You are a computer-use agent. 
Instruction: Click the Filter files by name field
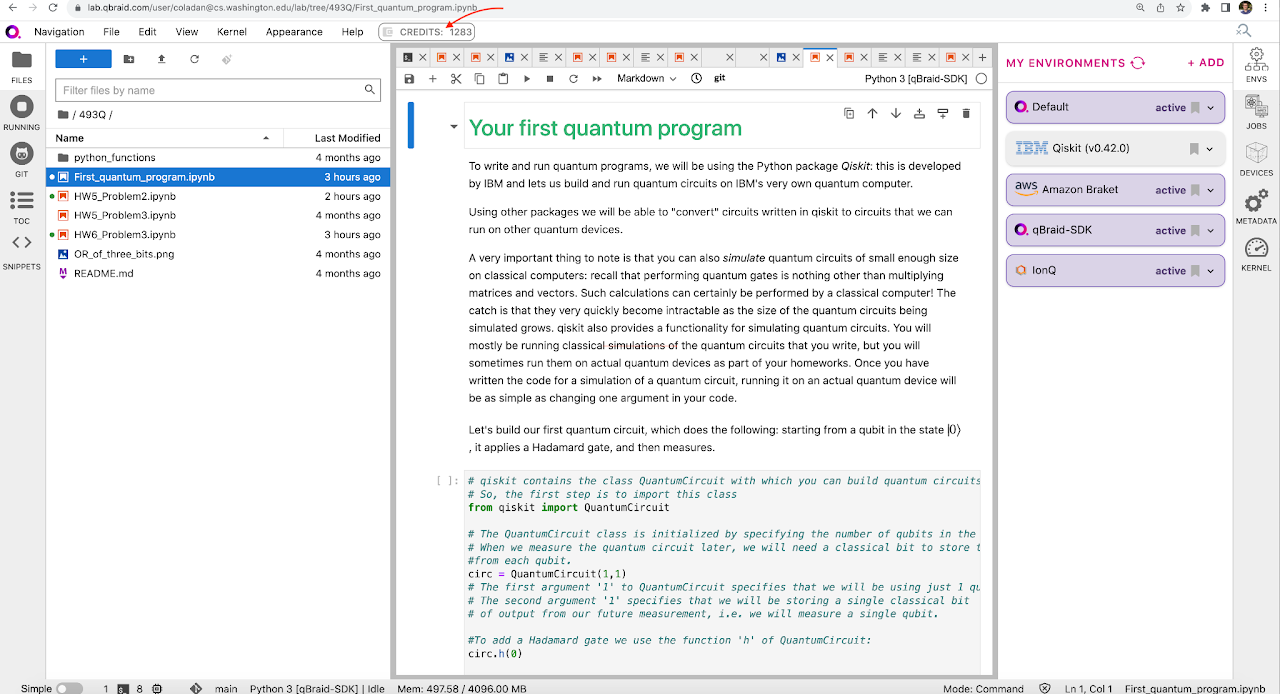[x=218, y=90]
